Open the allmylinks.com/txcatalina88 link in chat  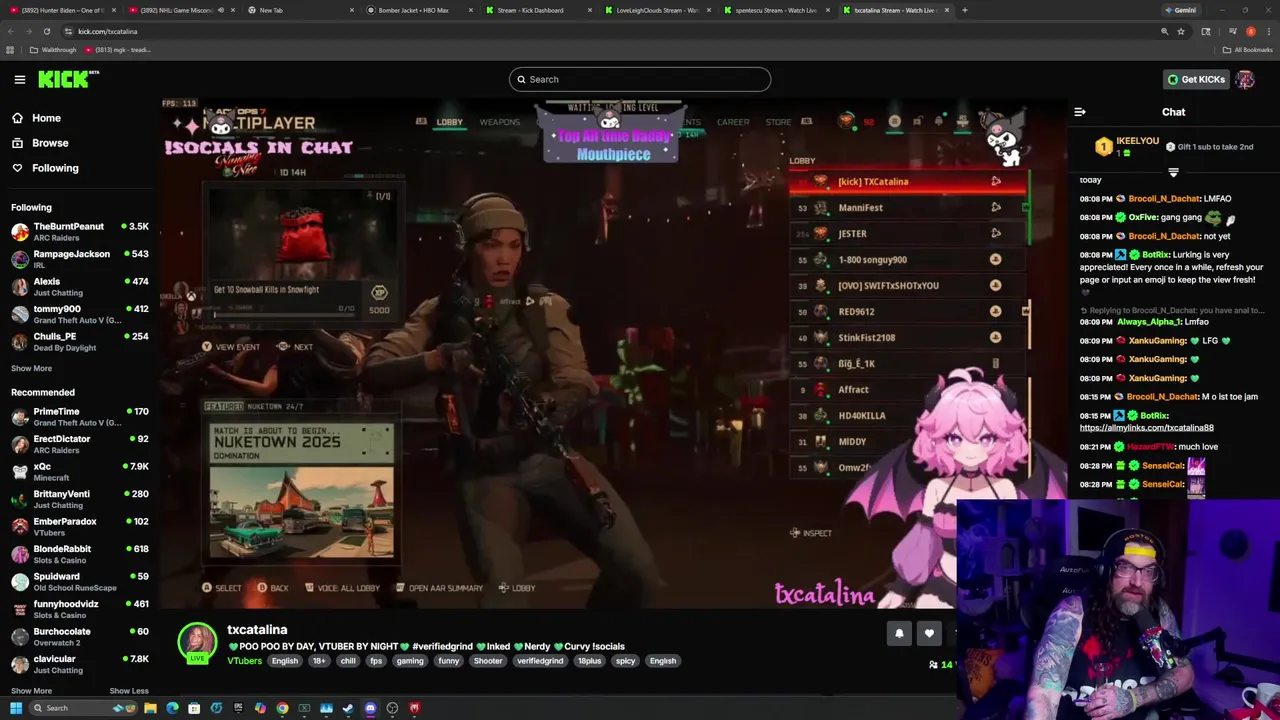click(1146, 428)
